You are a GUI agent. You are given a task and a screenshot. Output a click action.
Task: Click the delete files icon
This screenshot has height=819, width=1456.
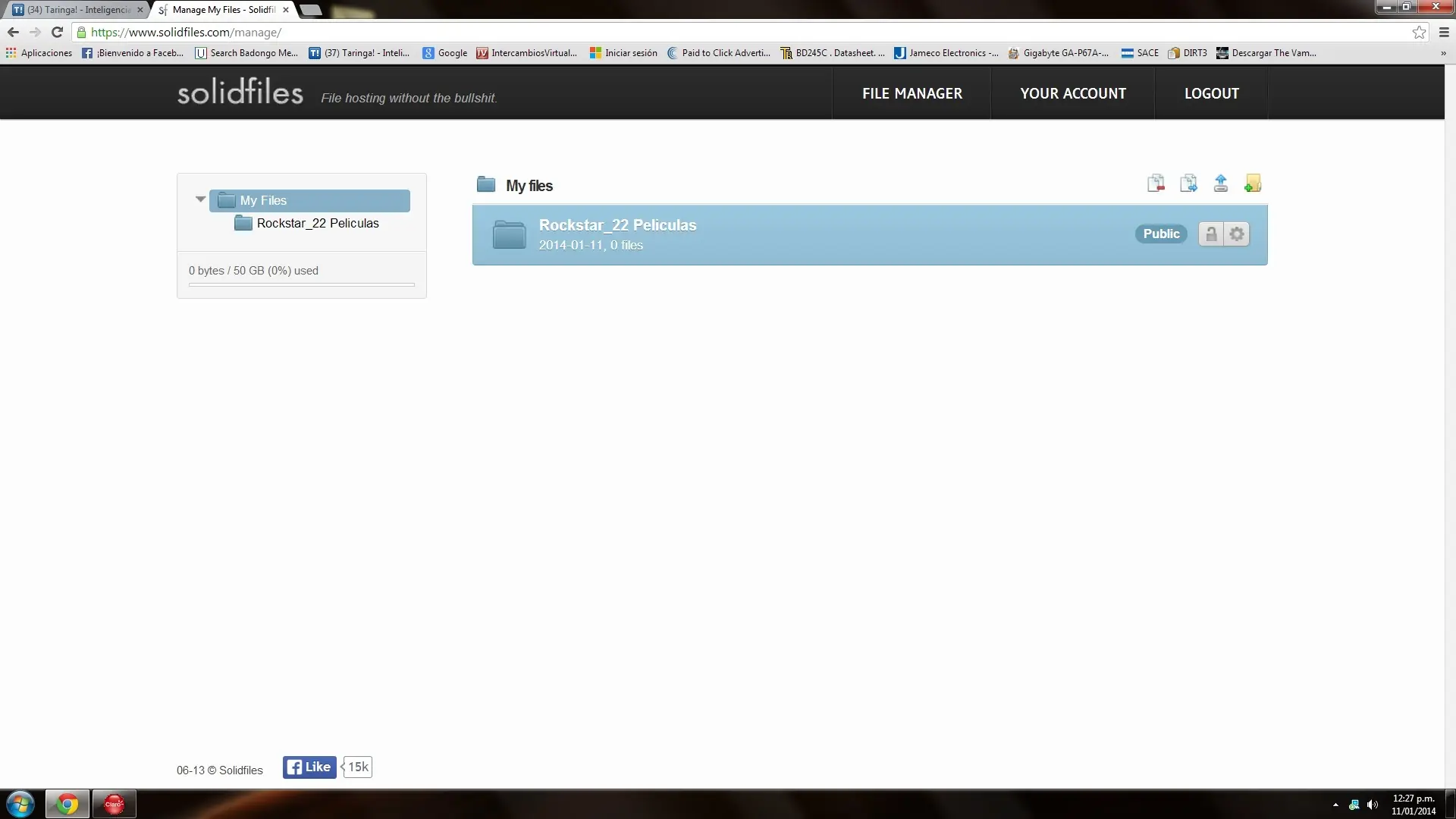[x=1156, y=184]
